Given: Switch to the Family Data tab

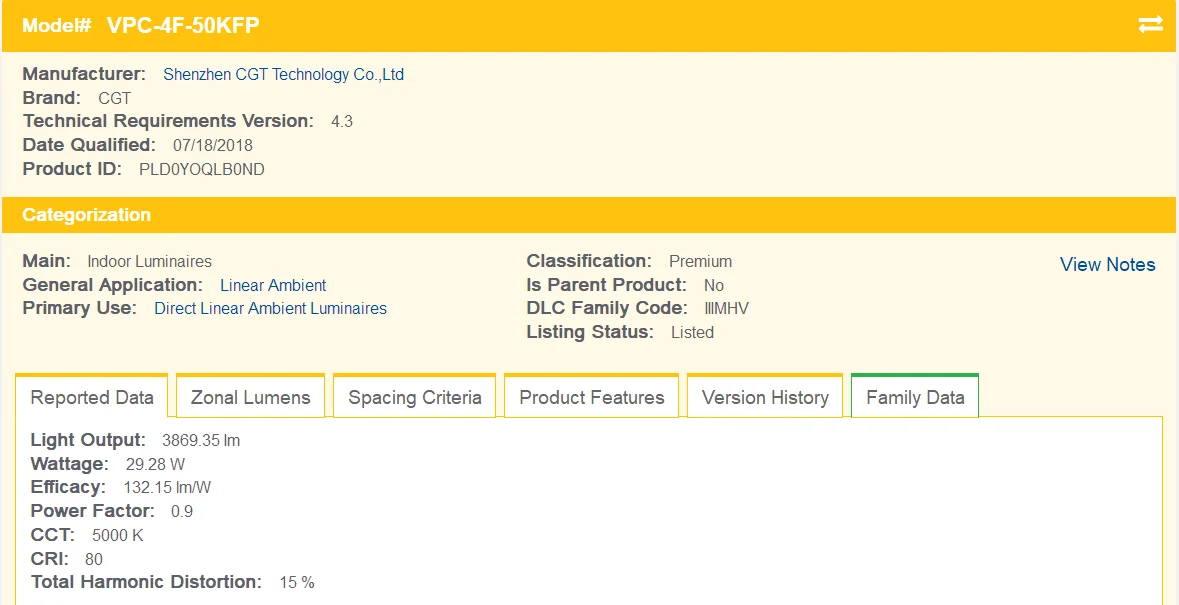Looking at the screenshot, I should coord(915,398).
